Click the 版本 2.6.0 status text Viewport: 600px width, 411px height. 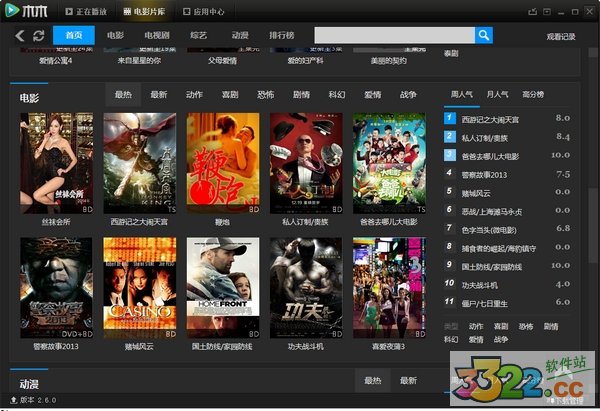[x=38, y=400]
